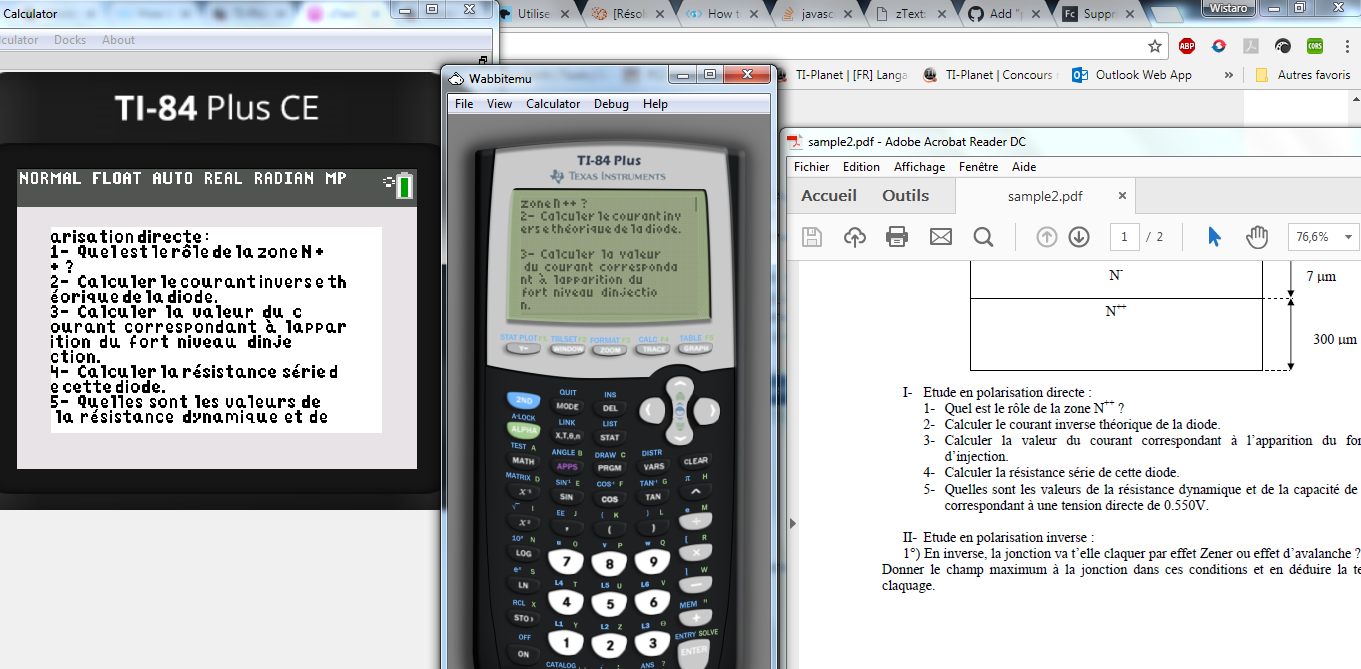This screenshot has height=669, width=1361.
Task: Switch to the GitHub "Add" browser tab
Action: pyautogui.click(x=1003, y=15)
